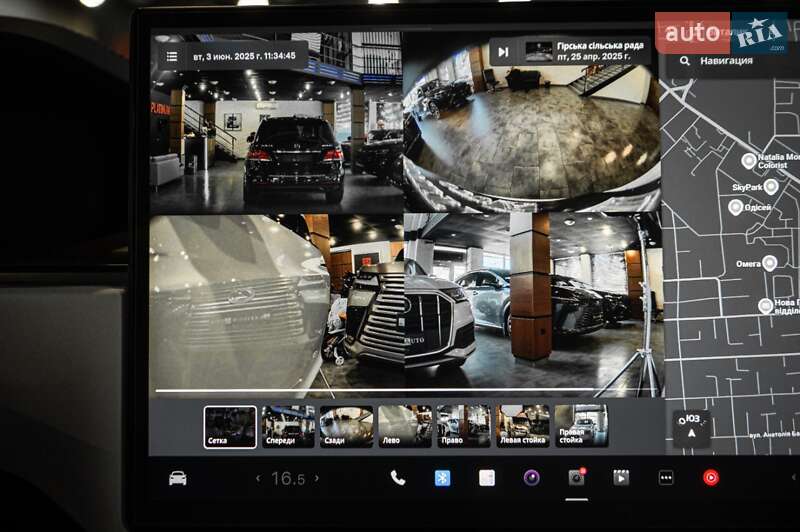Switch to the Сзади rear camera view
The image size is (800, 532).
point(346,426)
